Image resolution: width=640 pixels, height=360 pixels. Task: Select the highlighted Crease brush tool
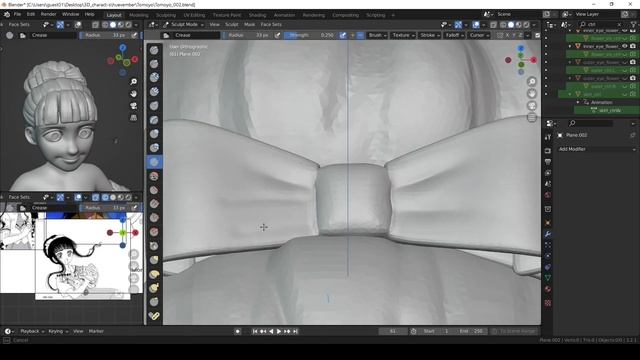click(154, 162)
